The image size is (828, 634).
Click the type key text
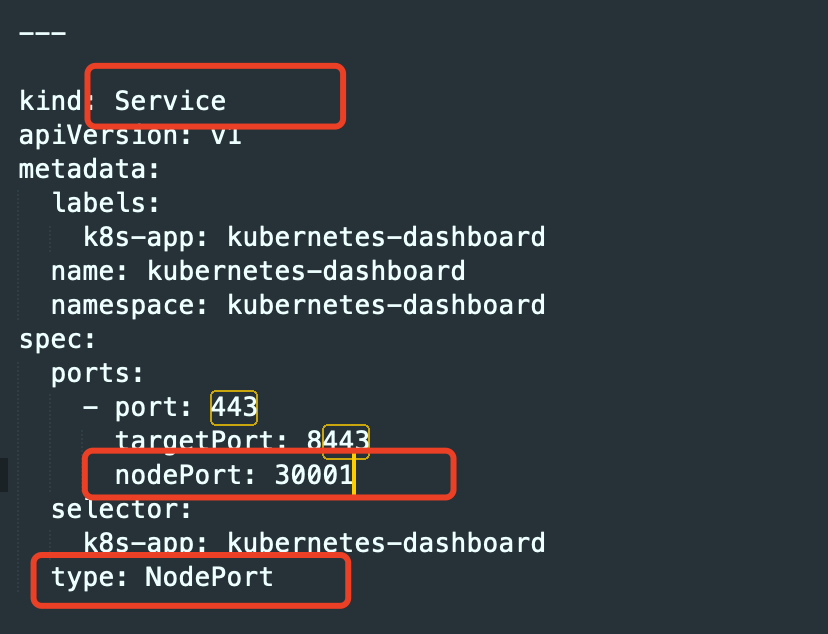(x=90, y=578)
